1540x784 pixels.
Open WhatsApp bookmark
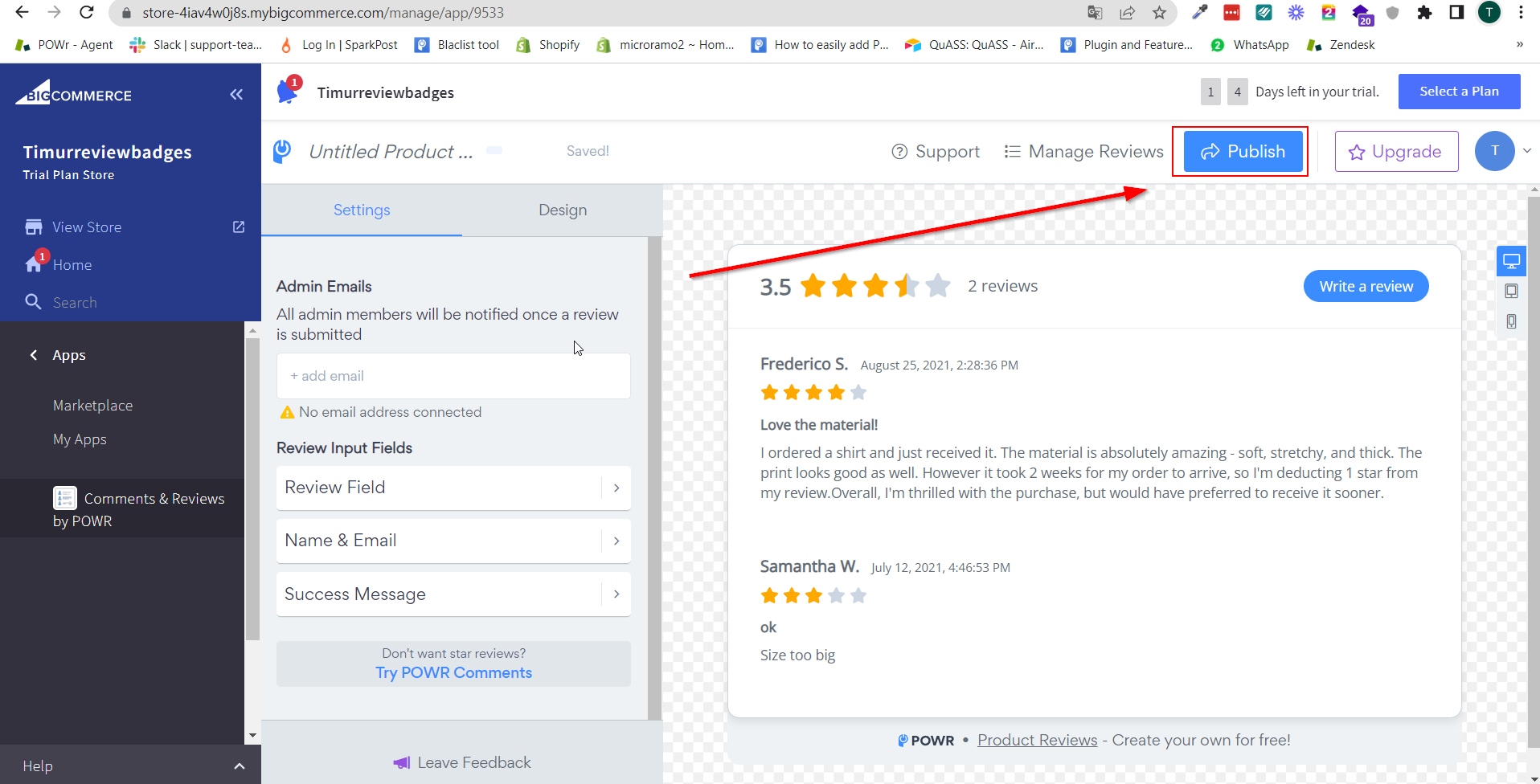coord(1250,45)
